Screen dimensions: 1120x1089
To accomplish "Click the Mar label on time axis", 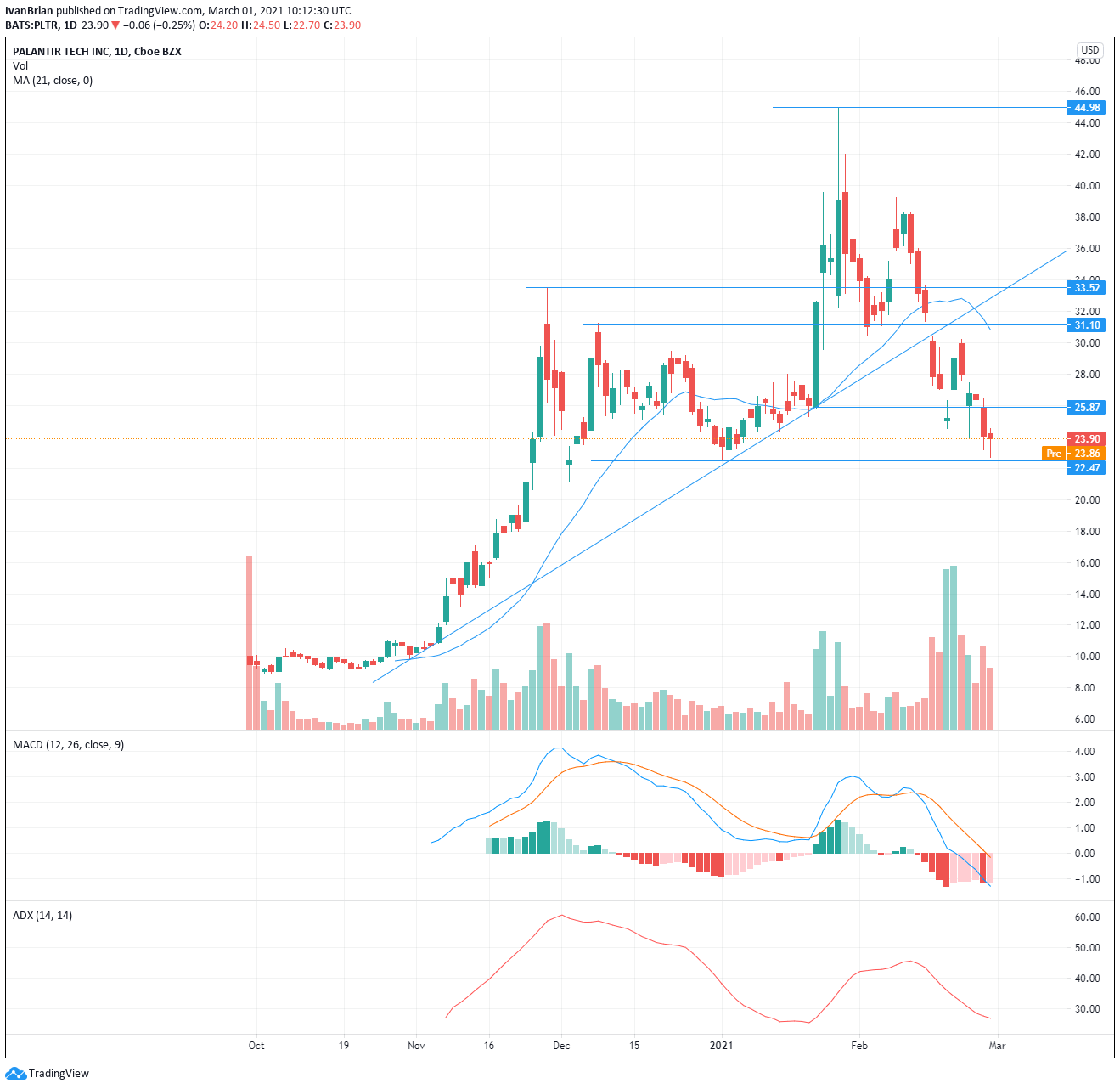I will 998,1046.
